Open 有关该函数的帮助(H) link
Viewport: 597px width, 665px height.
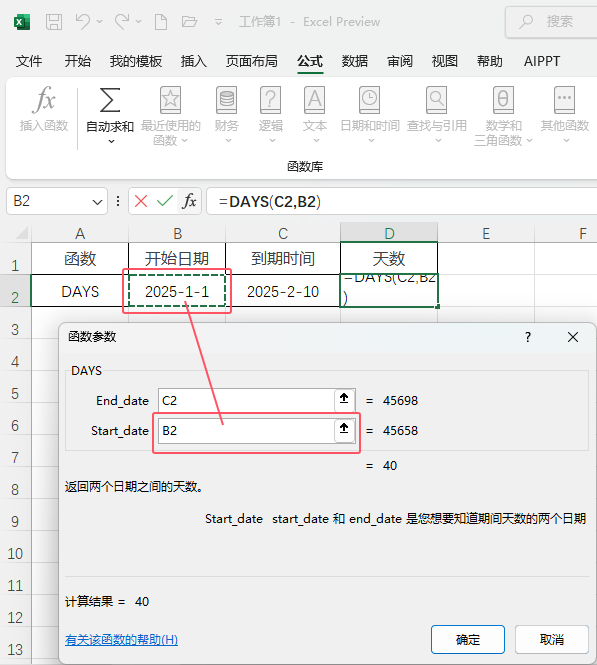121,640
